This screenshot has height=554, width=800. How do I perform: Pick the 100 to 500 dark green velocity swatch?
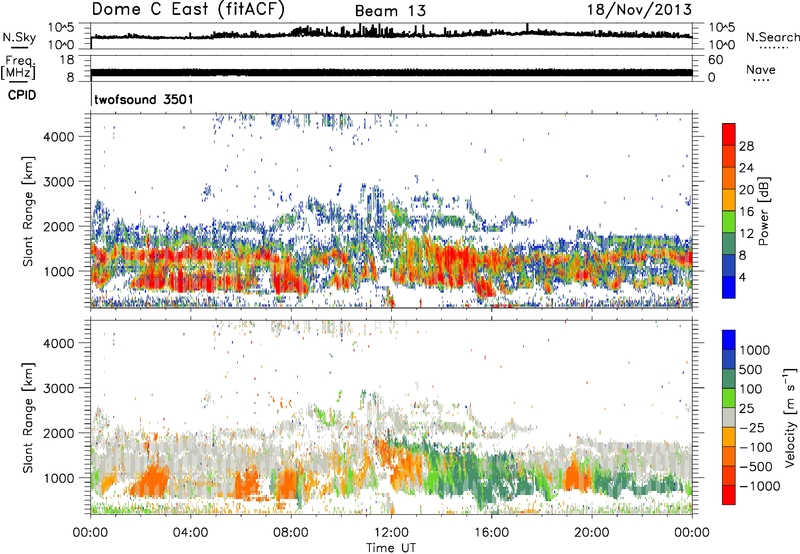(x=729, y=379)
